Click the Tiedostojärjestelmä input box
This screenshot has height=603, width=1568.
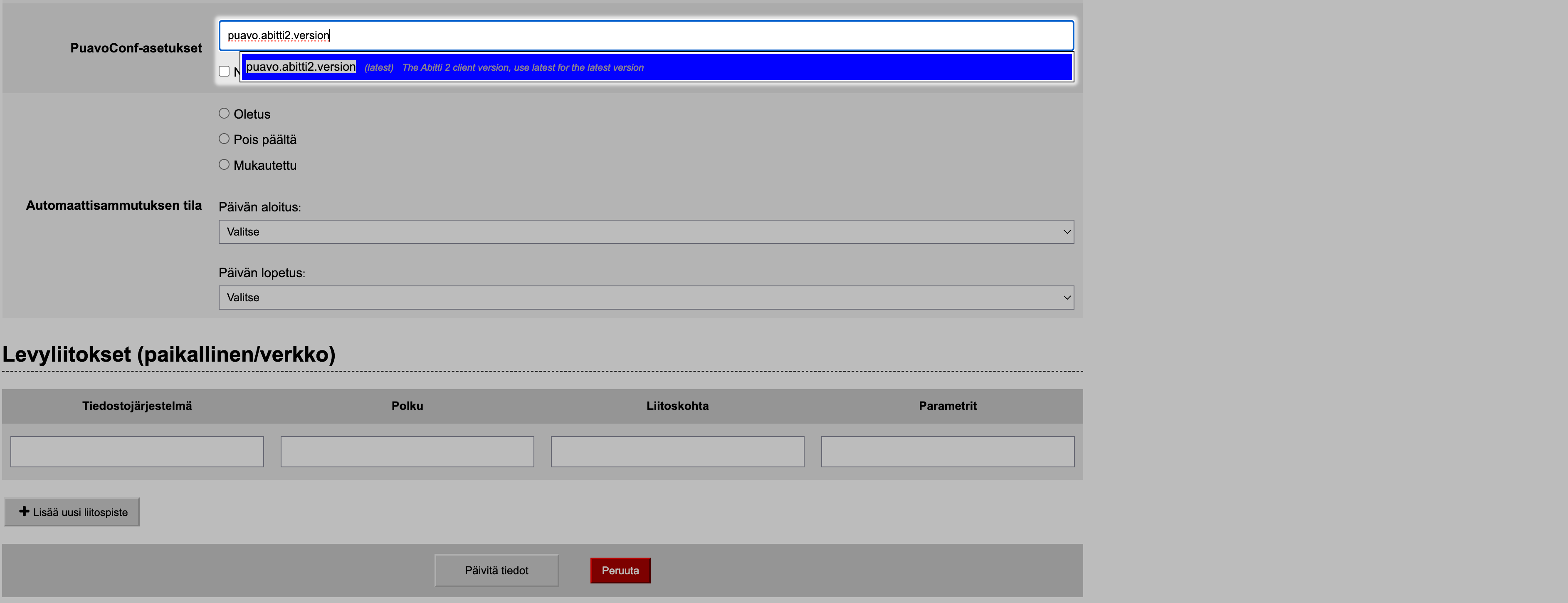(x=137, y=452)
